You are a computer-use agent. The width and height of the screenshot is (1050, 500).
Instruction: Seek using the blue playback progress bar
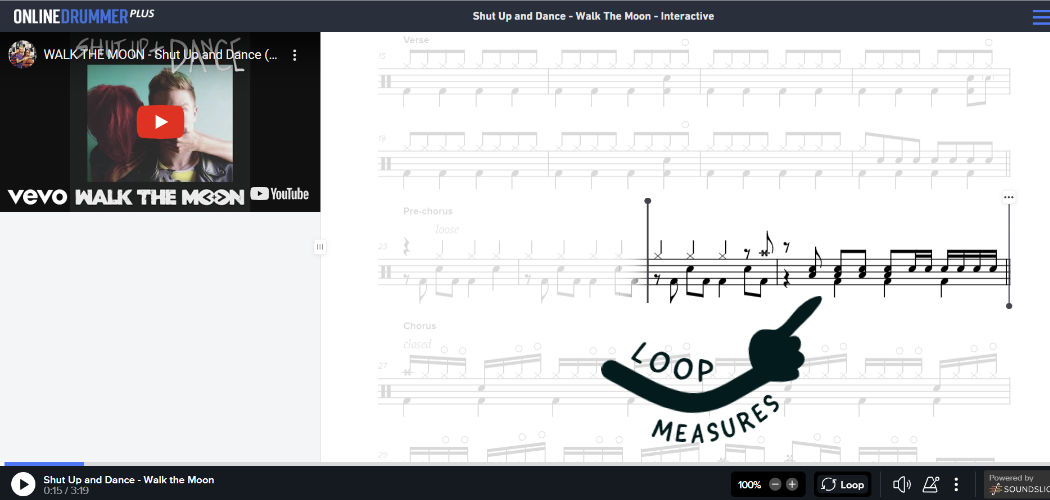pos(44,463)
